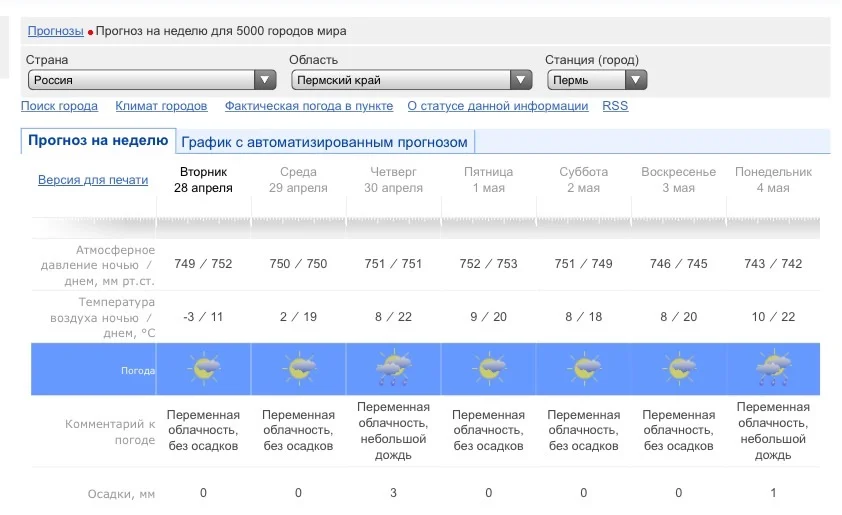
Task: Click О статусе данной информации link
Action: click(x=498, y=106)
